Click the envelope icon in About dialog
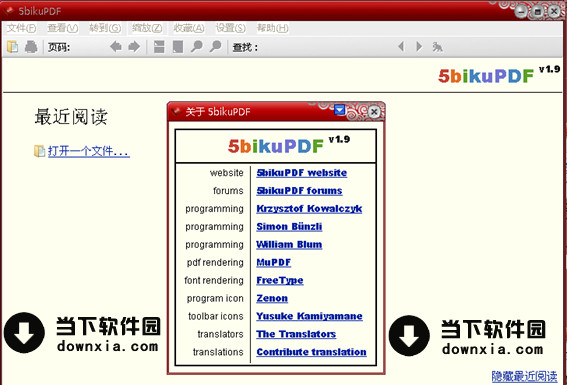The image size is (567, 385). tap(340, 110)
